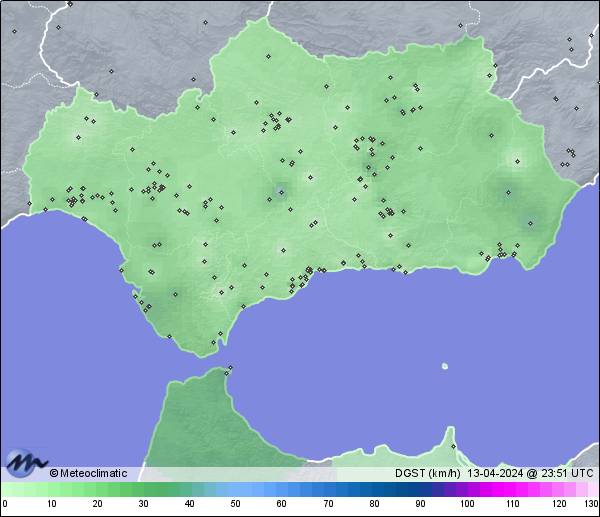Open the © Meteoclimatic copyright link
600x517 pixels.
coord(88,473)
